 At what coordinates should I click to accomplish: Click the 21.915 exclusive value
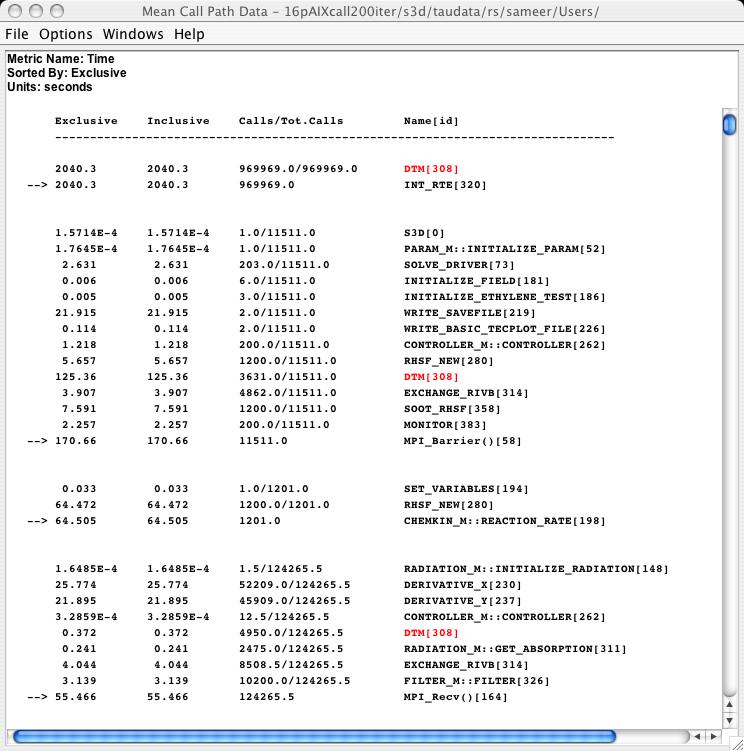[76, 313]
